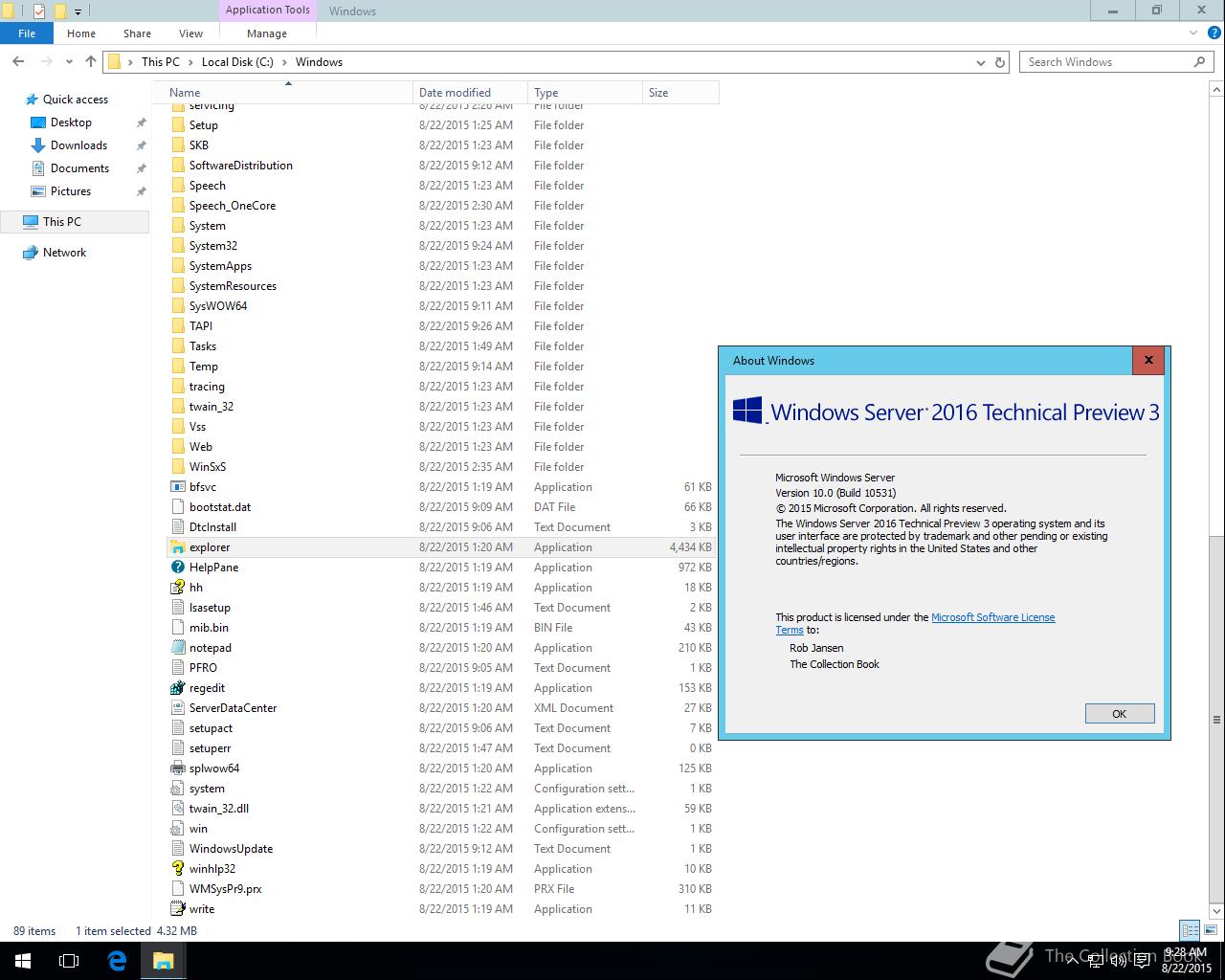
Task: Select the write application icon
Action: pyautogui.click(x=177, y=909)
